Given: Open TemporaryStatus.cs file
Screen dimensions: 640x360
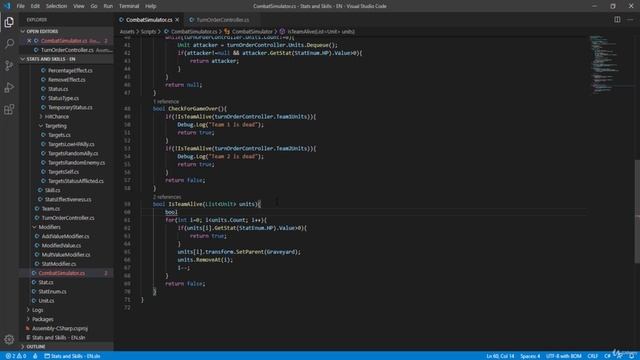Looking at the screenshot, I should pyautogui.click(x=70, y=107).
